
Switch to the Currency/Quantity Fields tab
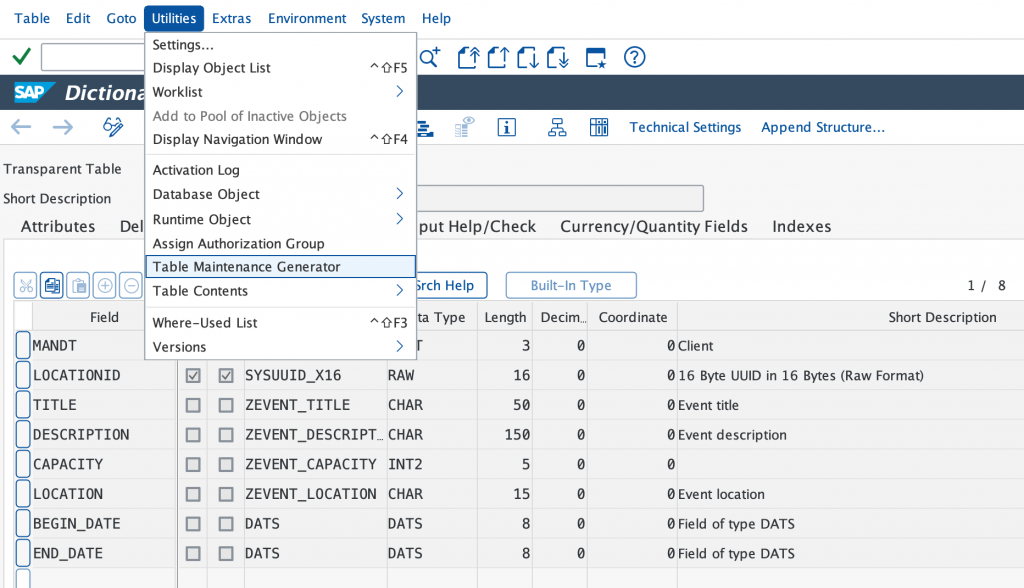click(654, 226)
